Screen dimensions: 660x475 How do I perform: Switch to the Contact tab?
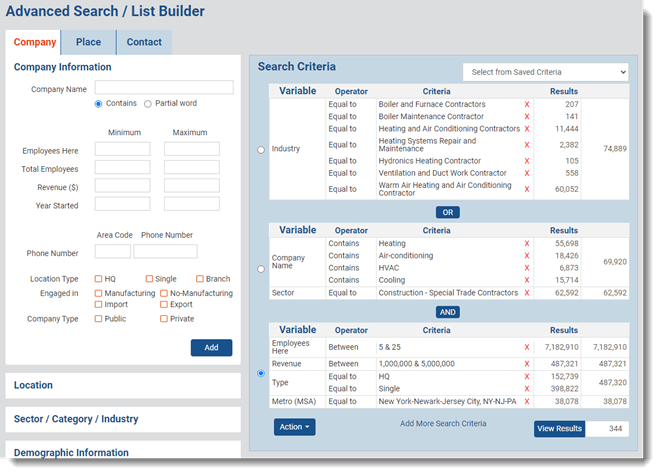click(x=144, y=42)
